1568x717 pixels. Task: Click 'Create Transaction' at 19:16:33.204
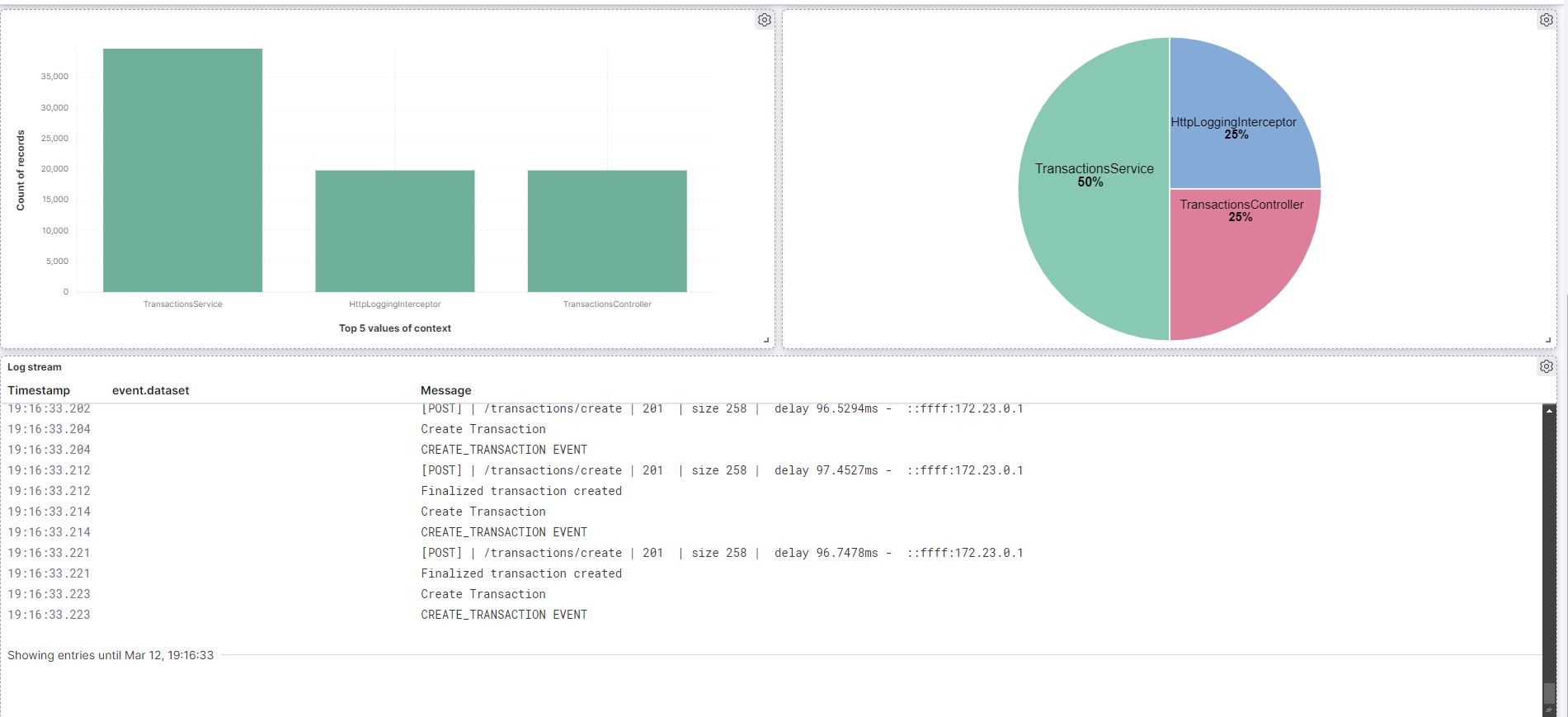[483, 429]
